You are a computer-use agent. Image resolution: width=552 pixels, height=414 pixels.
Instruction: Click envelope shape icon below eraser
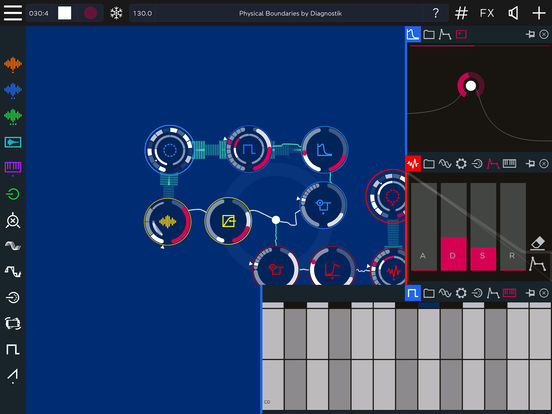(x=537, y=263)
